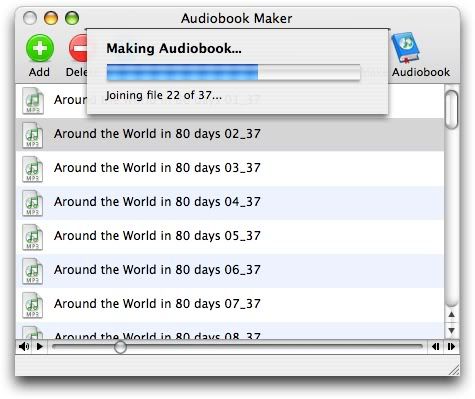This screenshot has height=399, width=475.
Task: Click the scrollbar up arrow
Action: (452, 314)
